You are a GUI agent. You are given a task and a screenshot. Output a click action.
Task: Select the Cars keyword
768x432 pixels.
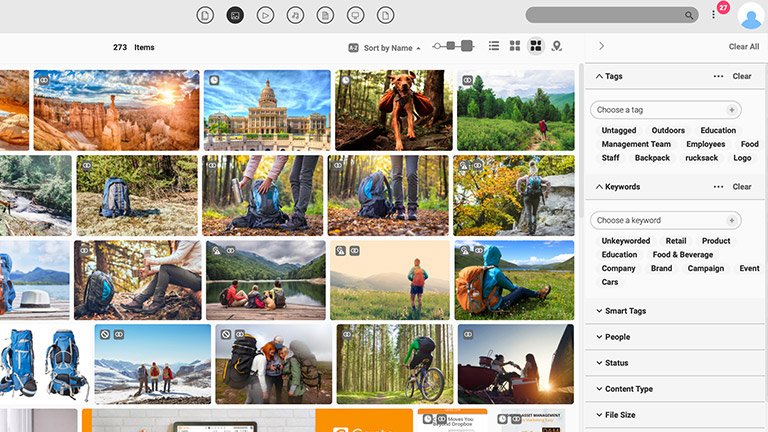coord(609,282)
